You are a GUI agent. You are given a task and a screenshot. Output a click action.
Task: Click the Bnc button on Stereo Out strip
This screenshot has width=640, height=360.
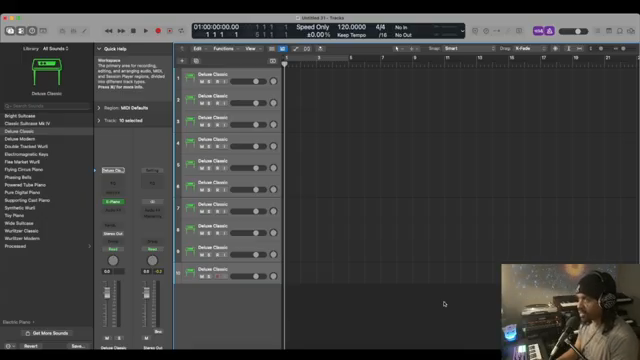(x=158, y=332)
